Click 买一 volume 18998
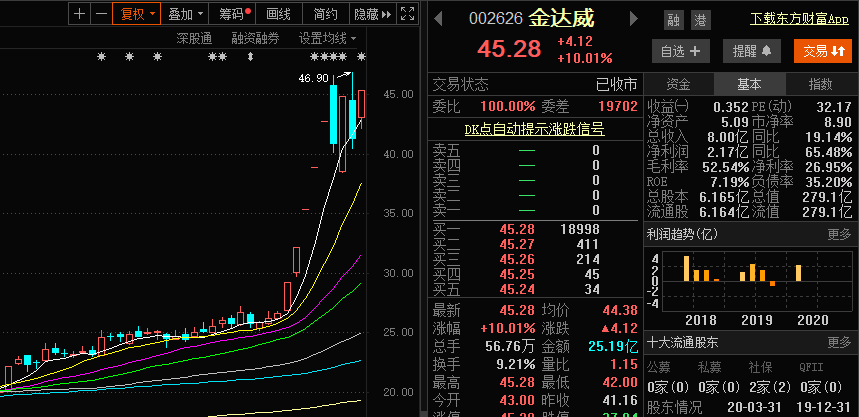The image size is (859, 417). coord(580,229)
